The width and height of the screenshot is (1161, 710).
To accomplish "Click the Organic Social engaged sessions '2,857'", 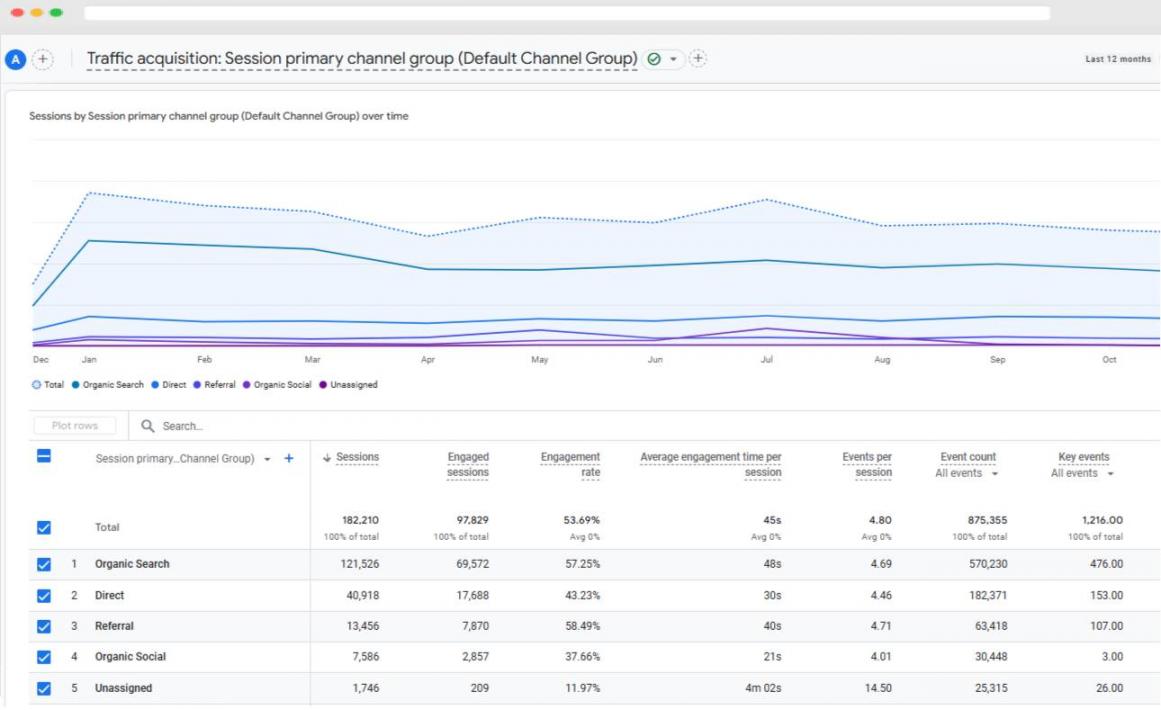I will 475,657.
